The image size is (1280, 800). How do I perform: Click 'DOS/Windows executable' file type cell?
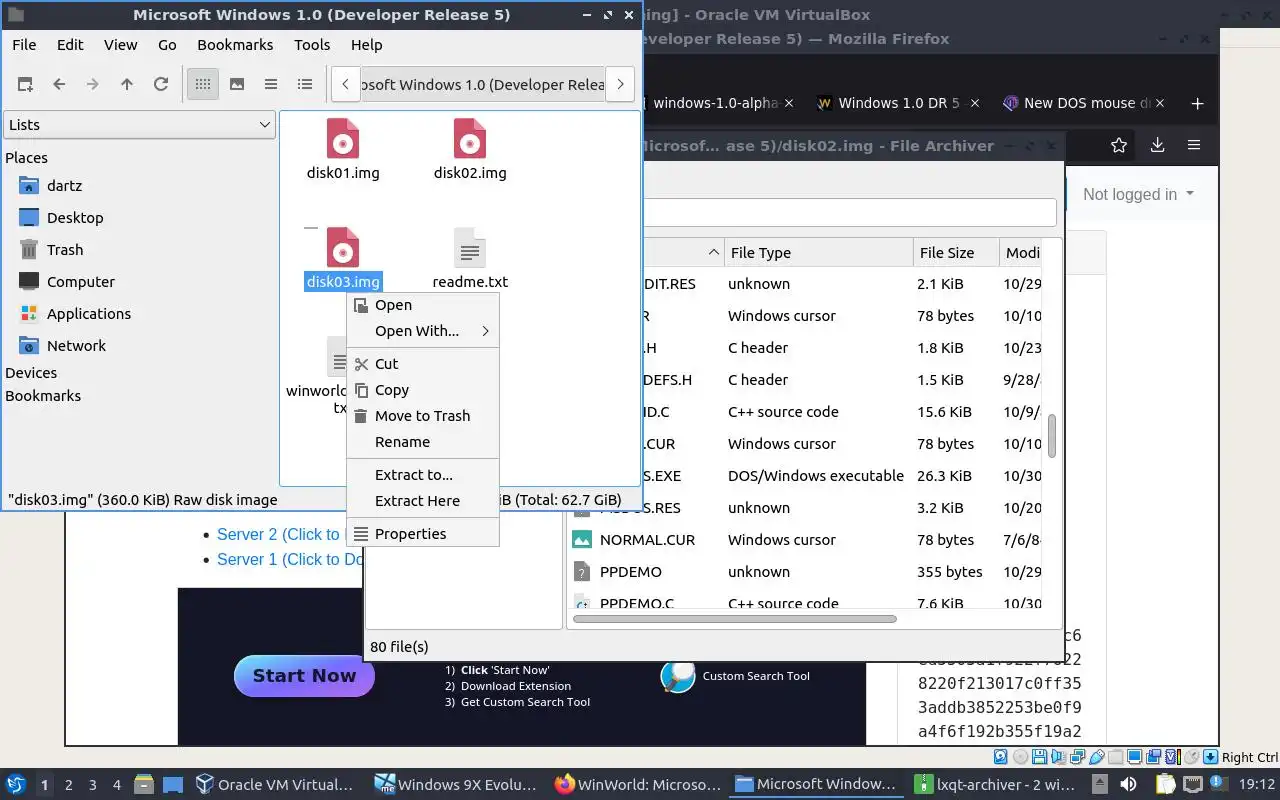816,476
